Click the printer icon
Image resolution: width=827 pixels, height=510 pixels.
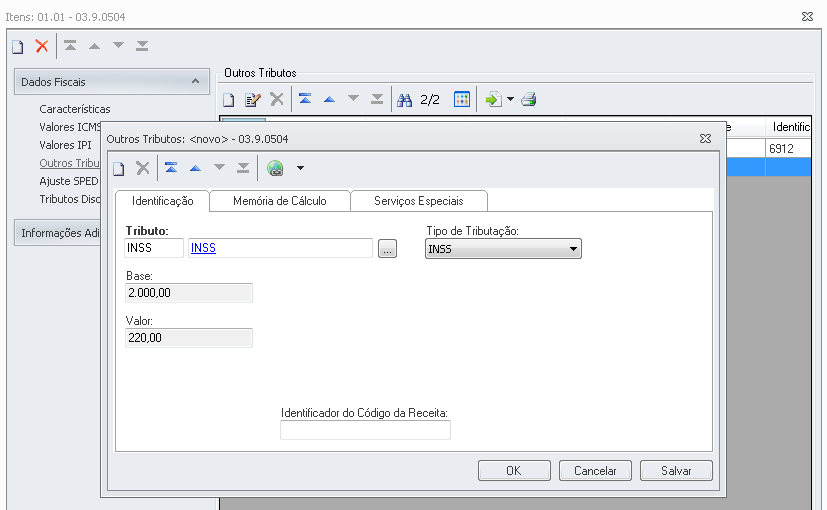[x=528, y=99]
